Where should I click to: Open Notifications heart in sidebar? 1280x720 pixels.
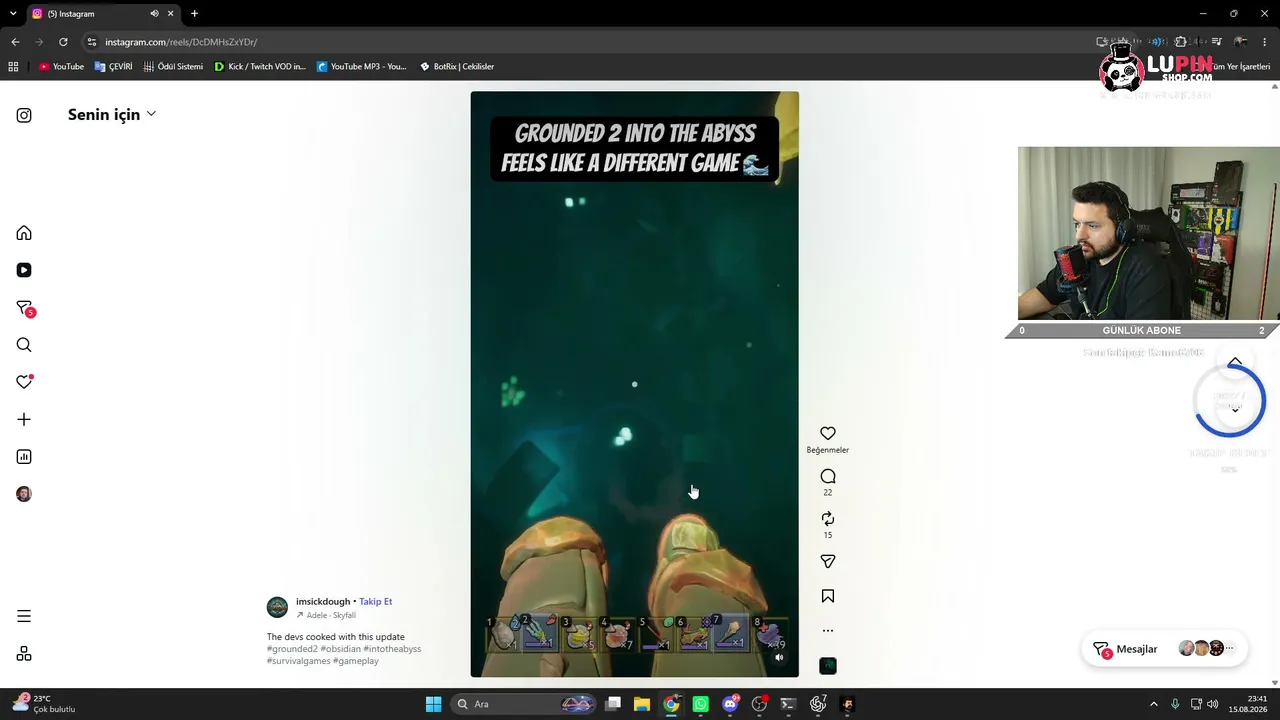[24, 382]
